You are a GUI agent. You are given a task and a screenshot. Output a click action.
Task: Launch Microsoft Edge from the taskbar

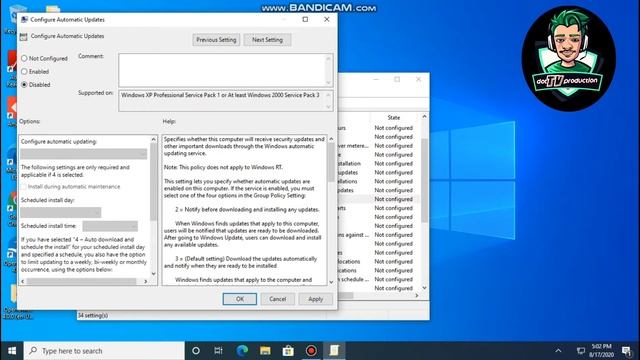pos(242,351)
